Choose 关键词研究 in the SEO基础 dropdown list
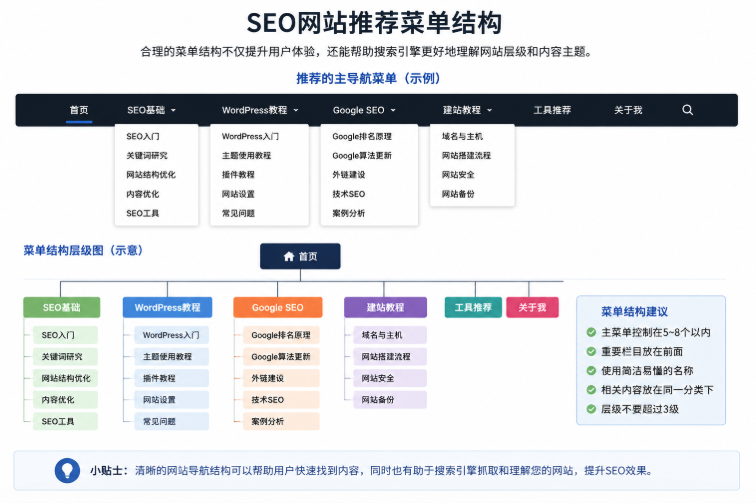Image resolution: width=756 pixels, height=503 pixels. [x=147, y=155]
